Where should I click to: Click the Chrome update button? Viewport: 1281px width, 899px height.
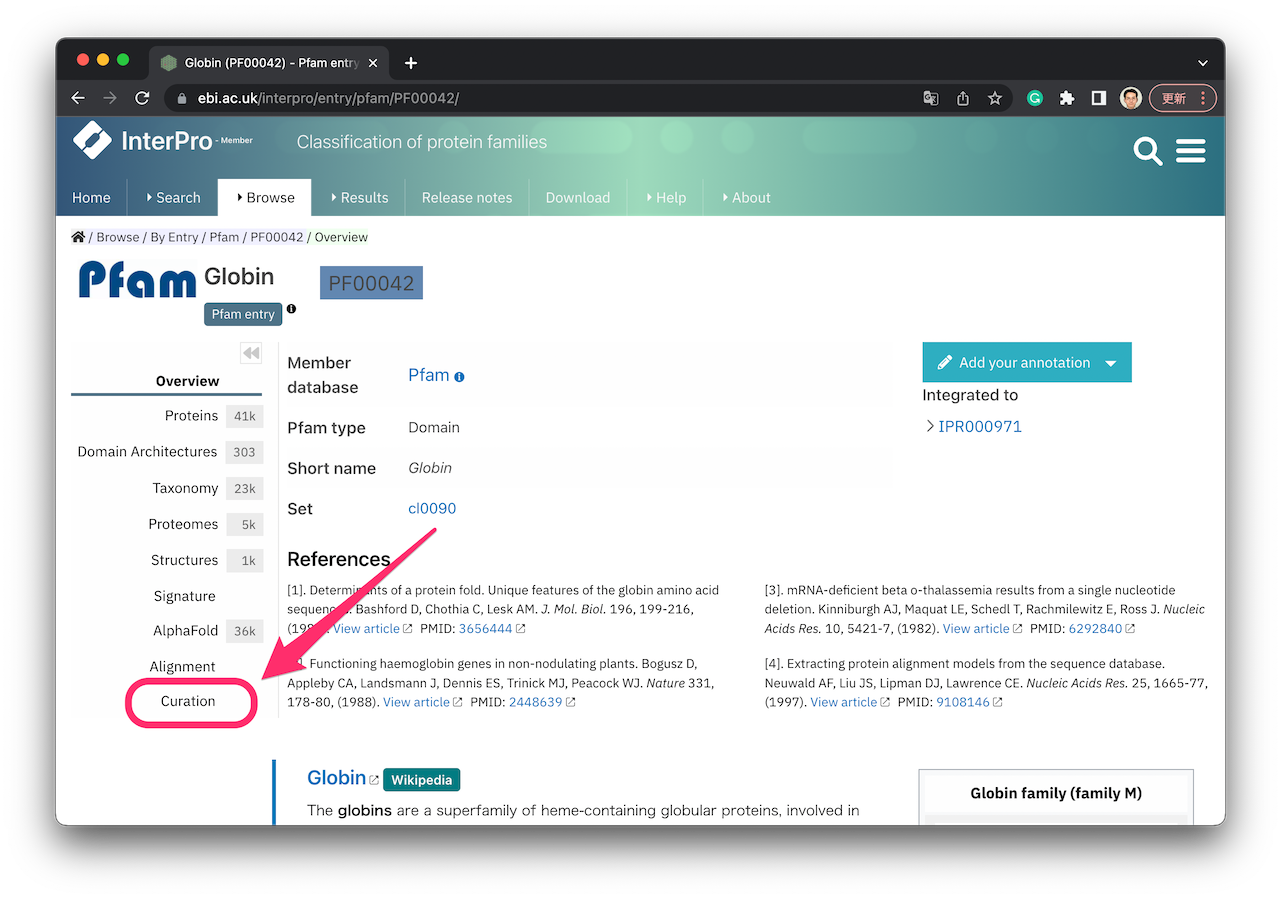tap(1183, 98)
